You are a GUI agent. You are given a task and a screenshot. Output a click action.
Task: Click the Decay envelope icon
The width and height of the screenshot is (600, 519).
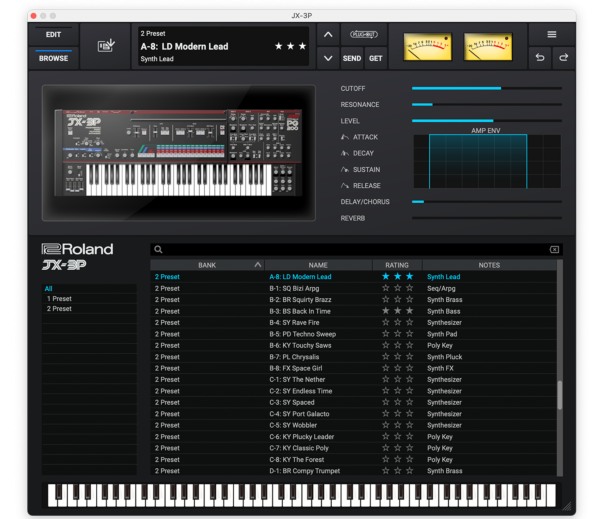345,153
